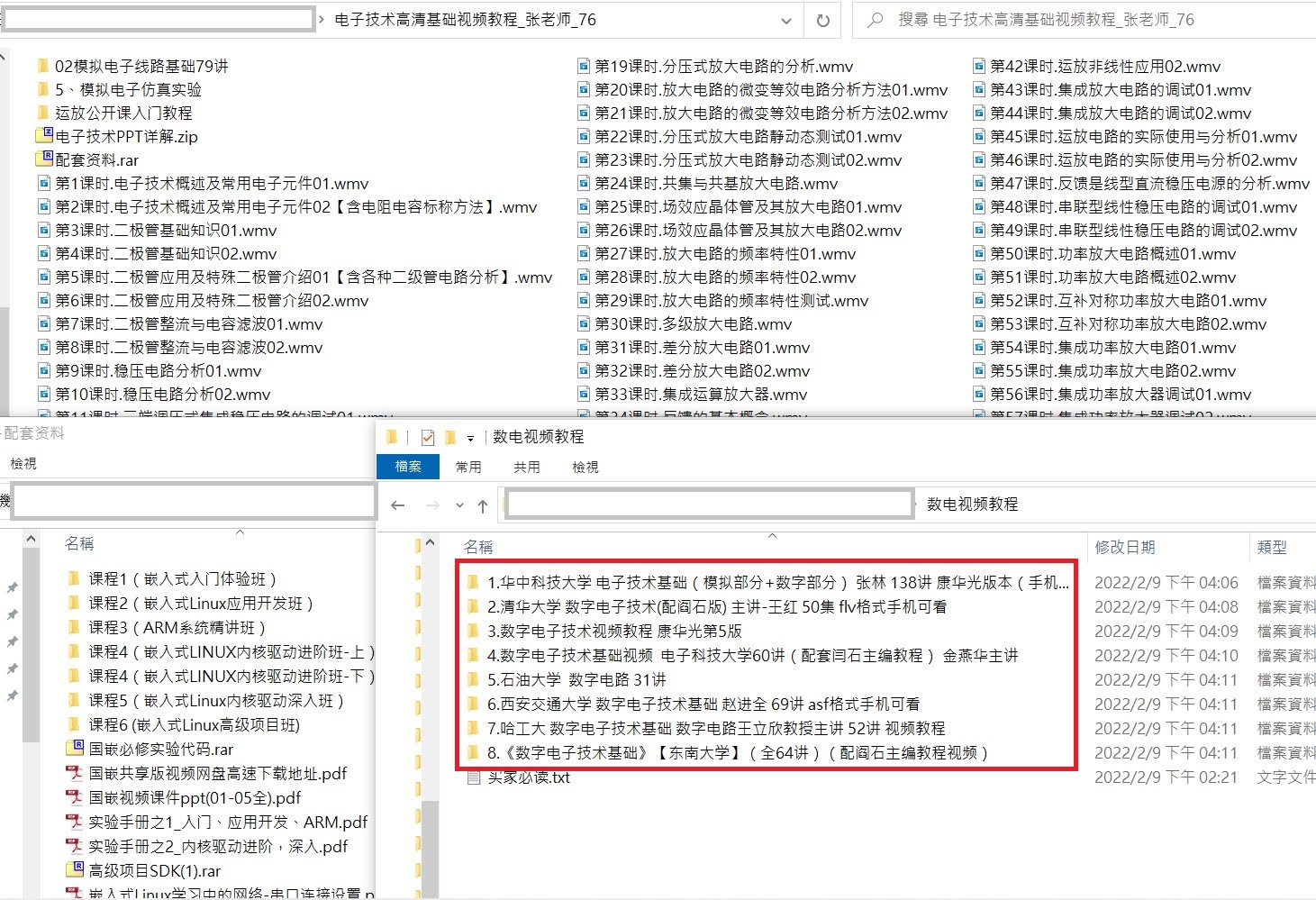Image resolution: width=1316 pixels, height=900 pixels.
Task: Open 檢視 tab in 配套资料 window
Action: (x=23, y=463)
